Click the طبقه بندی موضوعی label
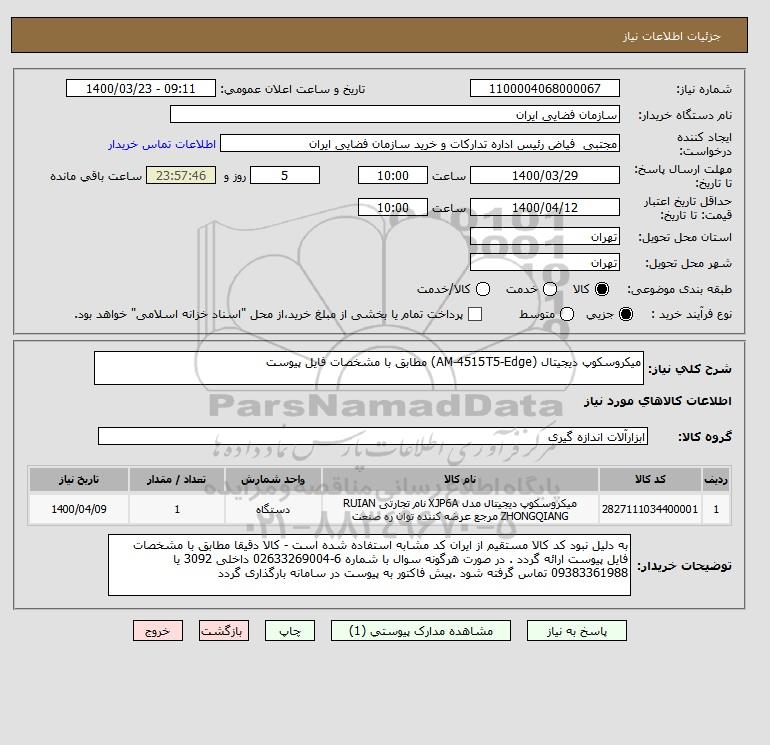This screenshot has width=770, height=745. [x=680, y=289]
